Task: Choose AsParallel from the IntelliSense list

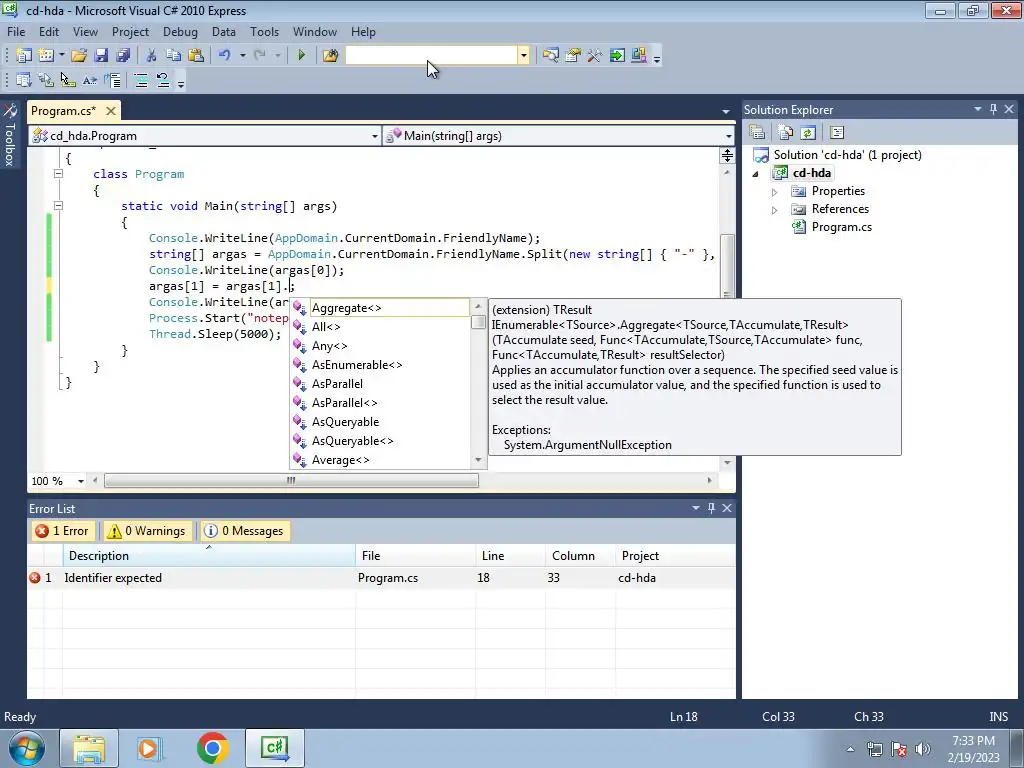Action: coord(380,384)
